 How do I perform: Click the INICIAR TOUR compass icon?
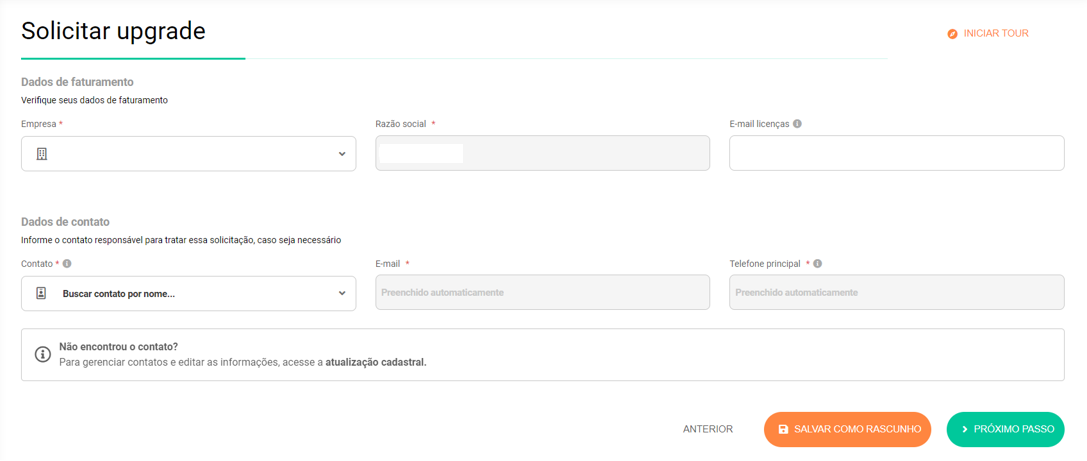pos(953,33)
